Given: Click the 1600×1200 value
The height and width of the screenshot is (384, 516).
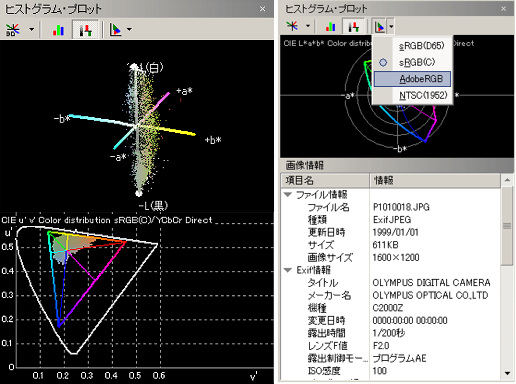Looking at the screenshot, I should 396,257.
